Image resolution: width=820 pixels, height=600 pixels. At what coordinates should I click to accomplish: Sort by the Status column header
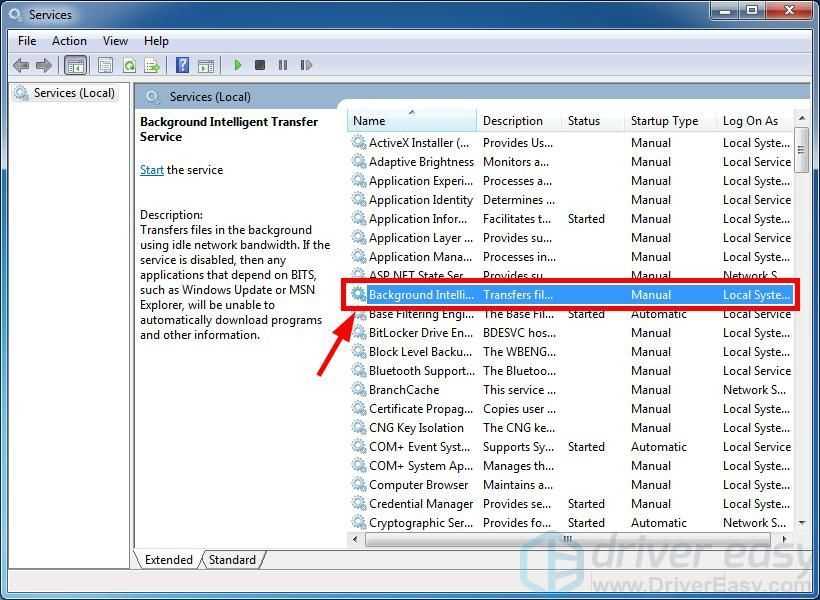pos(593,121)
